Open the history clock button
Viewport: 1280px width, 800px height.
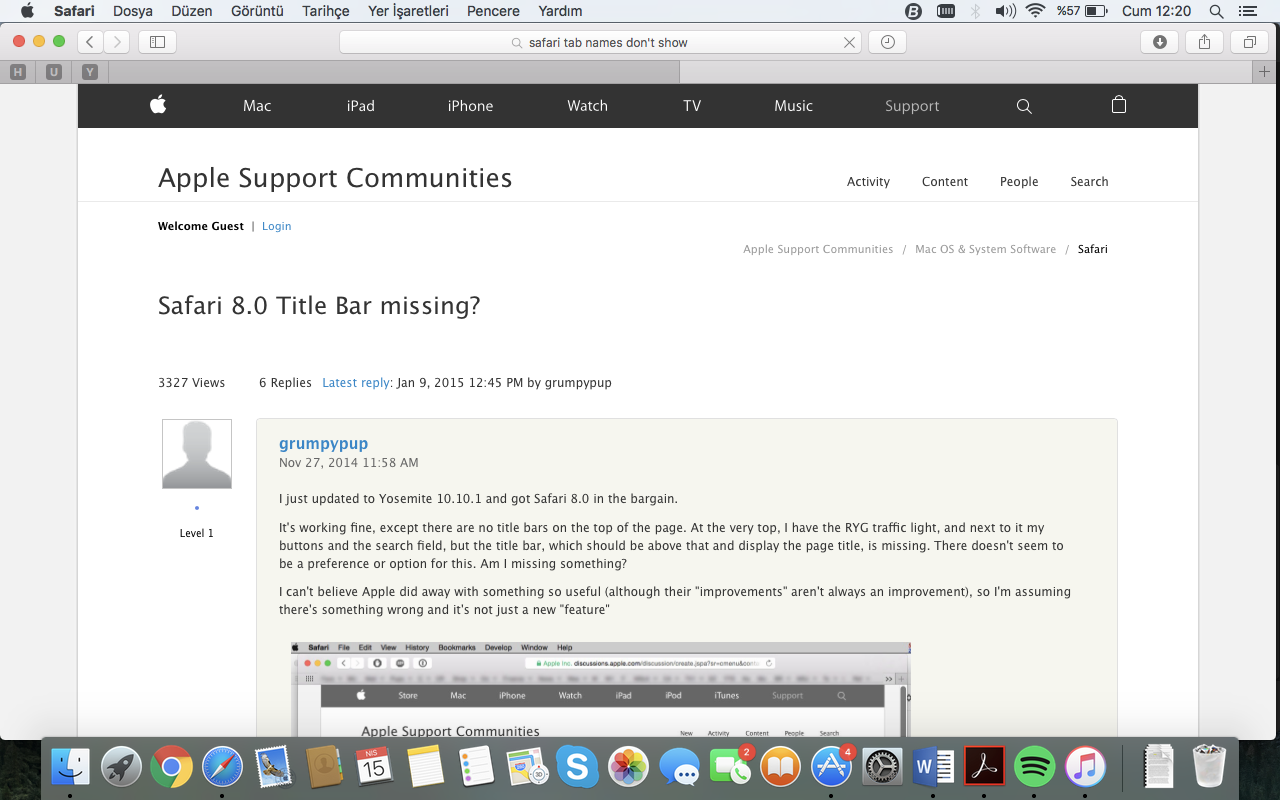887,42
